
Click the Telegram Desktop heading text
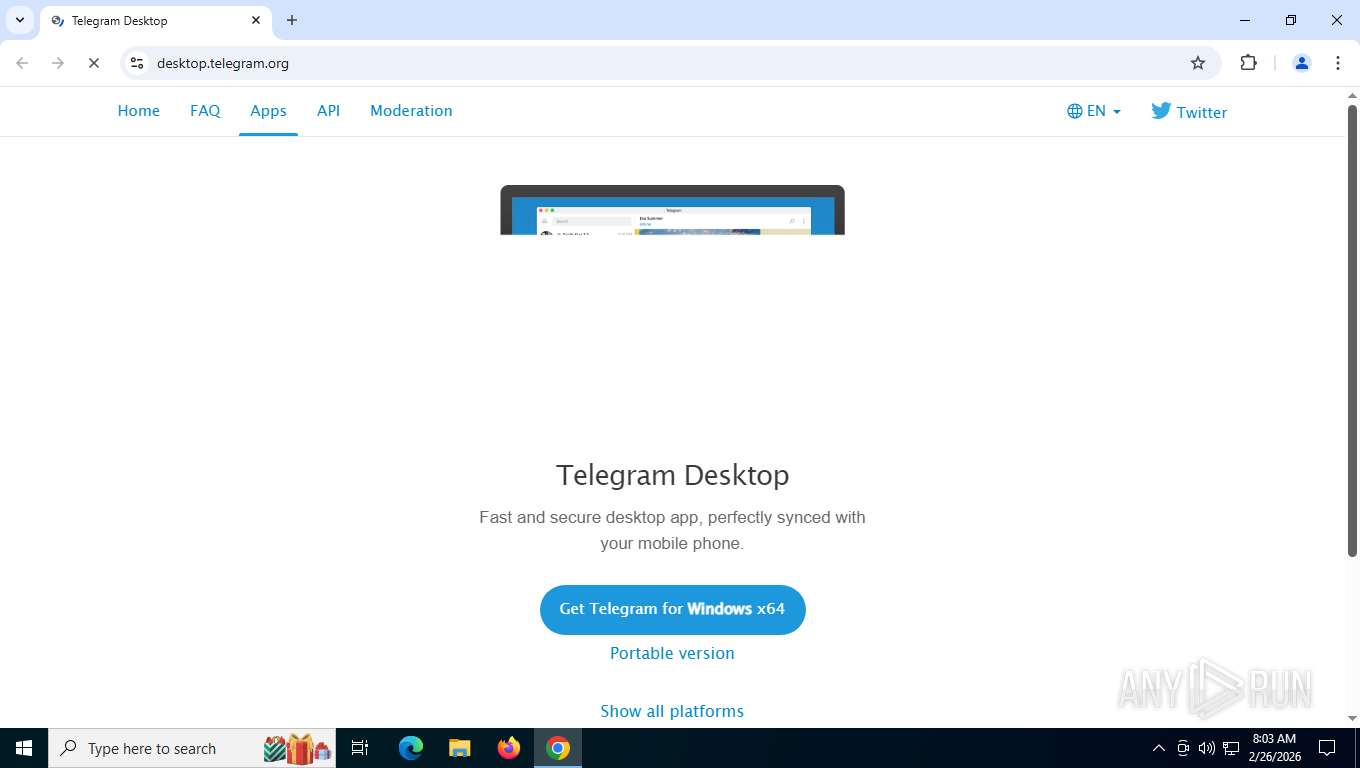pos(672,475)
